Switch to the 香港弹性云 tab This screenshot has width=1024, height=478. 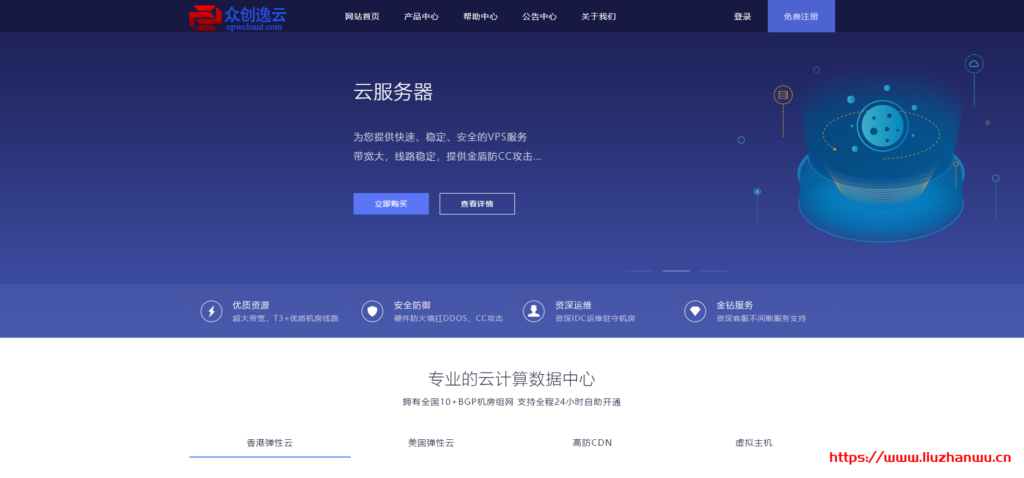pos(270,443)
